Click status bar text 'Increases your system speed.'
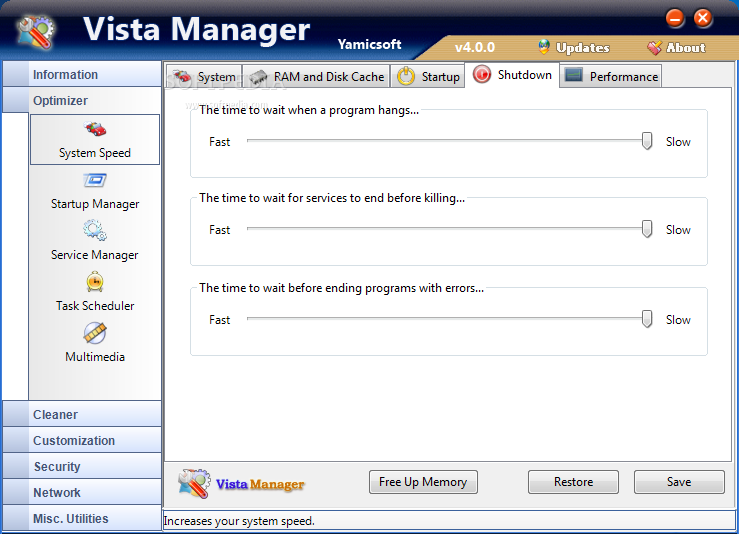 click(239, 521)
